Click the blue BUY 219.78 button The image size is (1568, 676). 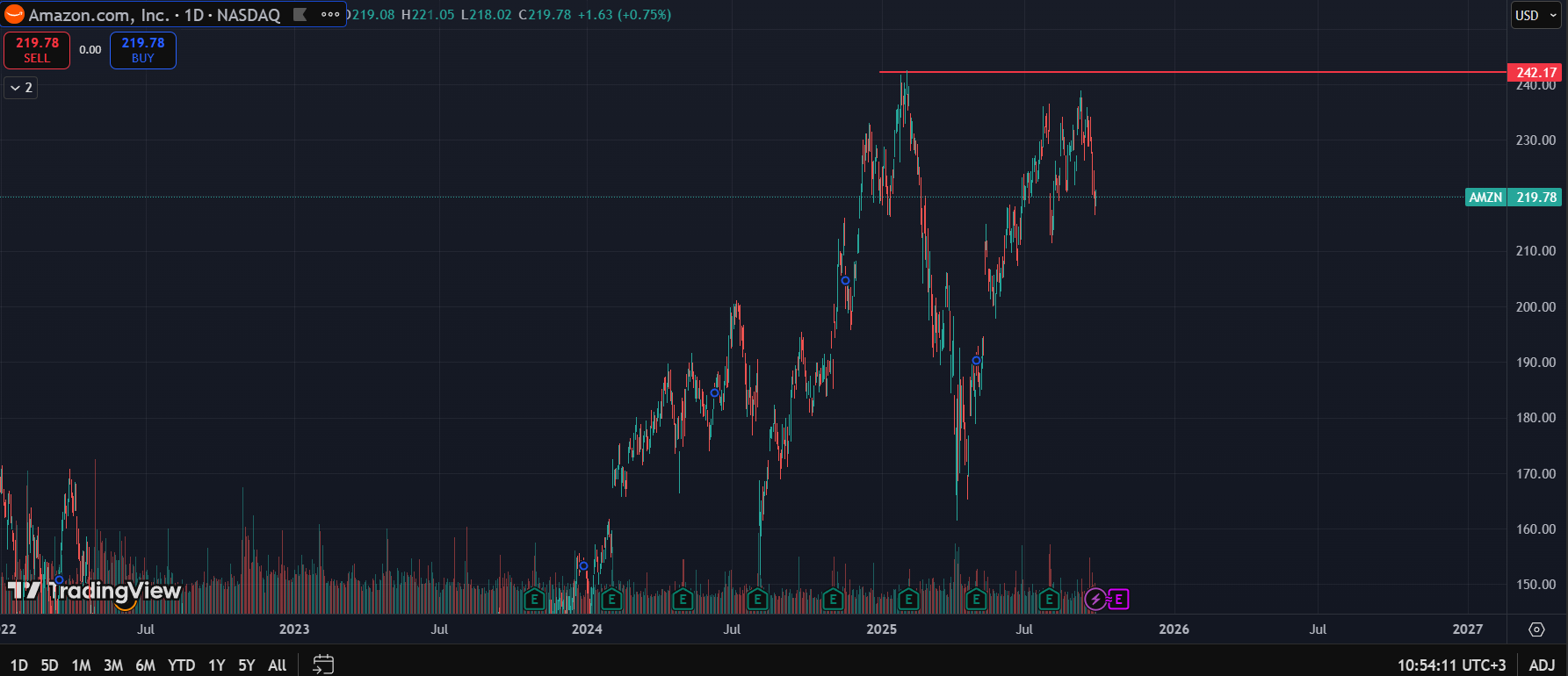click(x=143, y=50)
